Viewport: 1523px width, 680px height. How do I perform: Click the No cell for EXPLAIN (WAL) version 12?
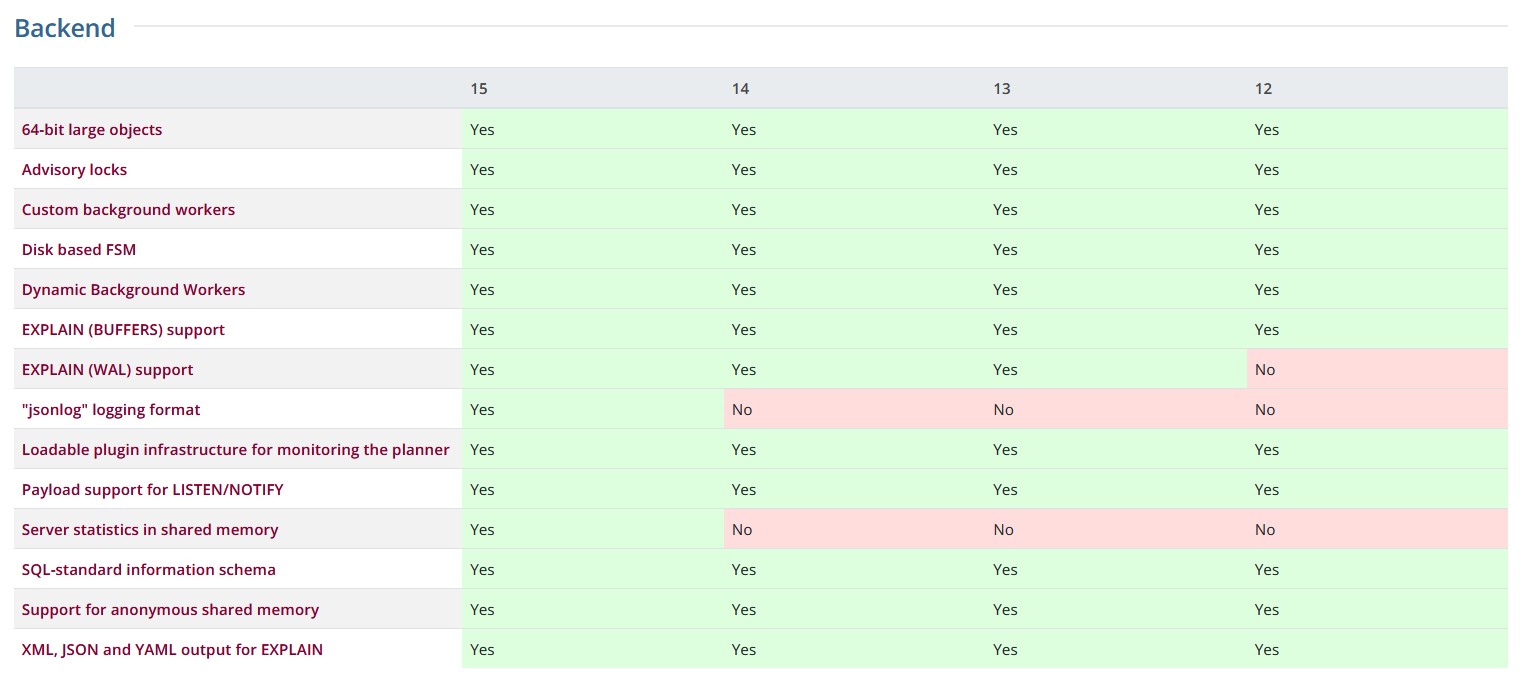1265,370
